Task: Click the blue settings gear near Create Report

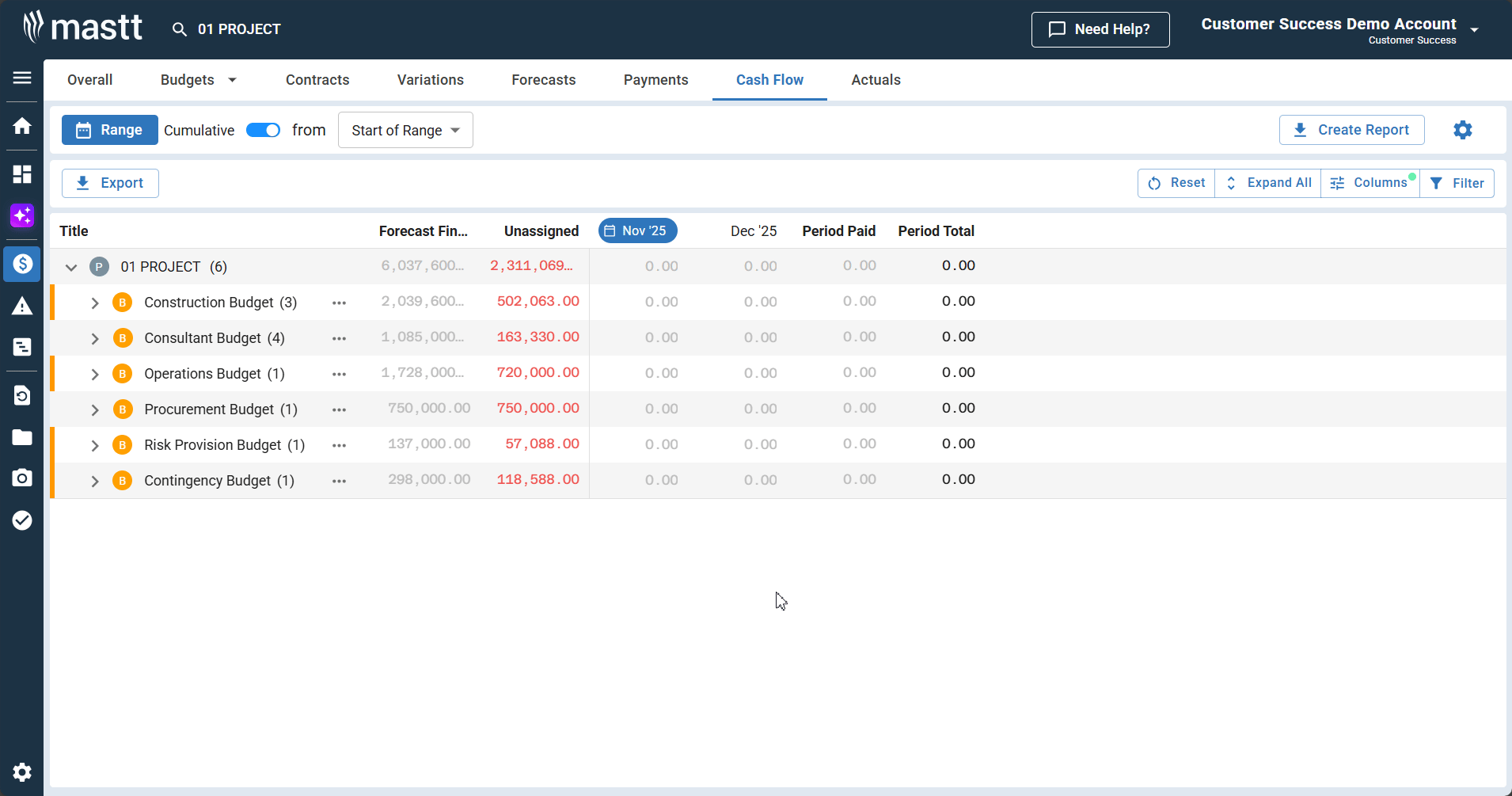Action: [1462, 130]
